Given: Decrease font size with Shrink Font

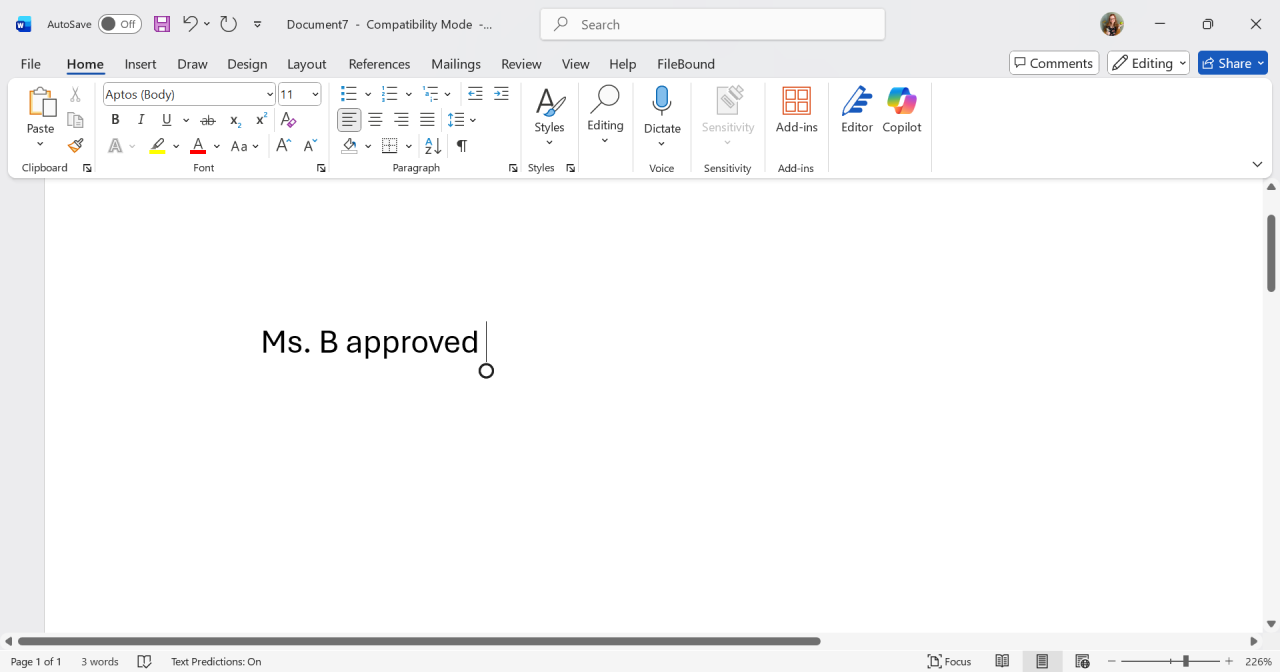Looking at the screenshot, I should (x=308, y=146).
